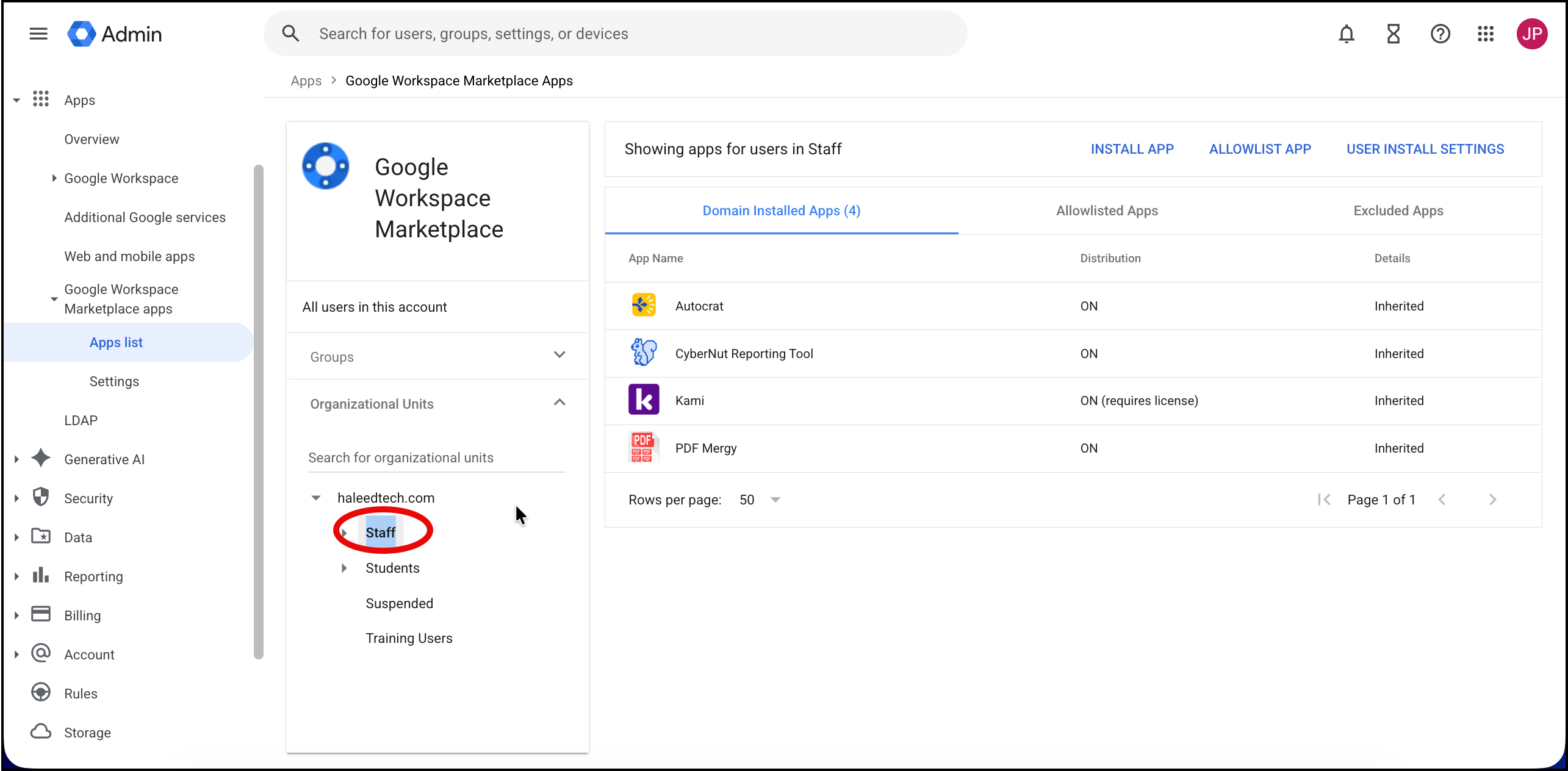This screenshot has height=771, width=1568.
Task: Open LDAP in the sidebar
Action: (x=81, y=420)
